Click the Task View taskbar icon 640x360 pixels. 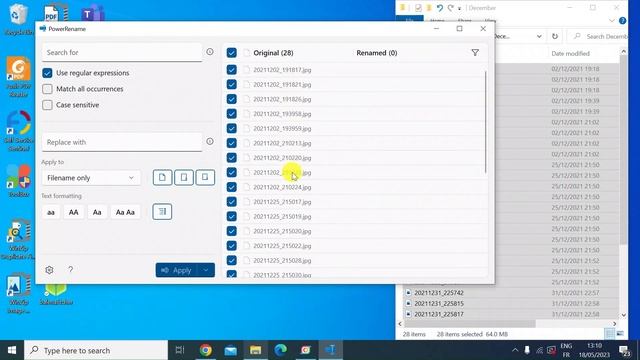point(180,350)
